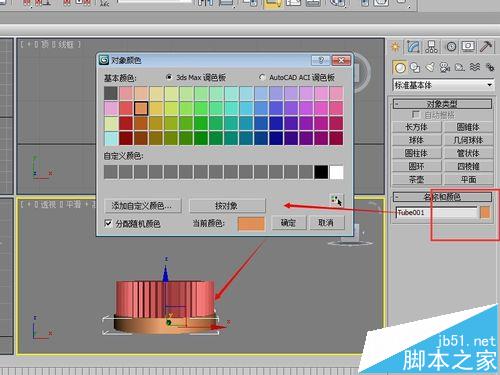
Task: Click the orange object color swatch beside Tube001
Action: (485, 212)
